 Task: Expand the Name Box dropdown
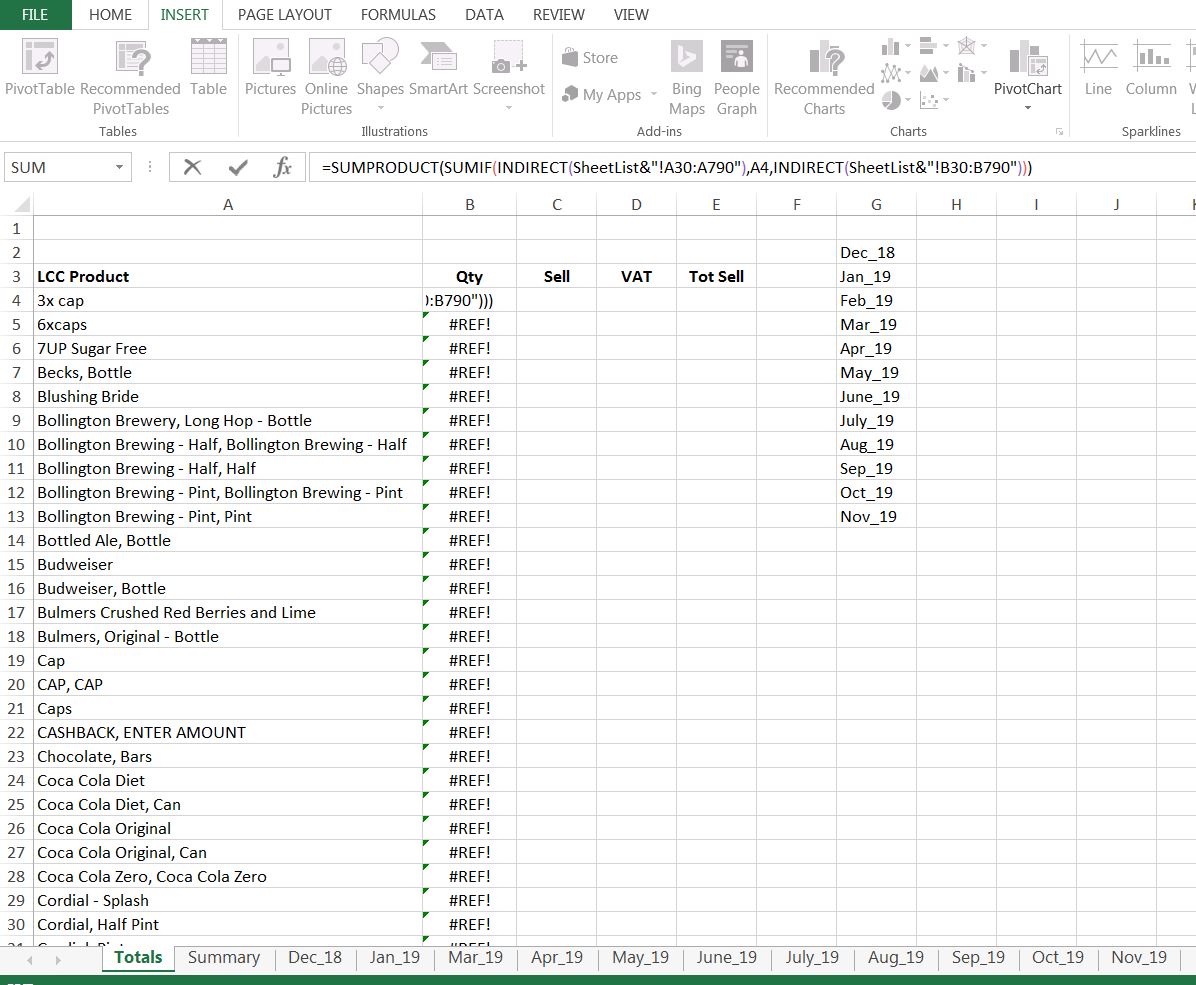click(x=119, y=167)
